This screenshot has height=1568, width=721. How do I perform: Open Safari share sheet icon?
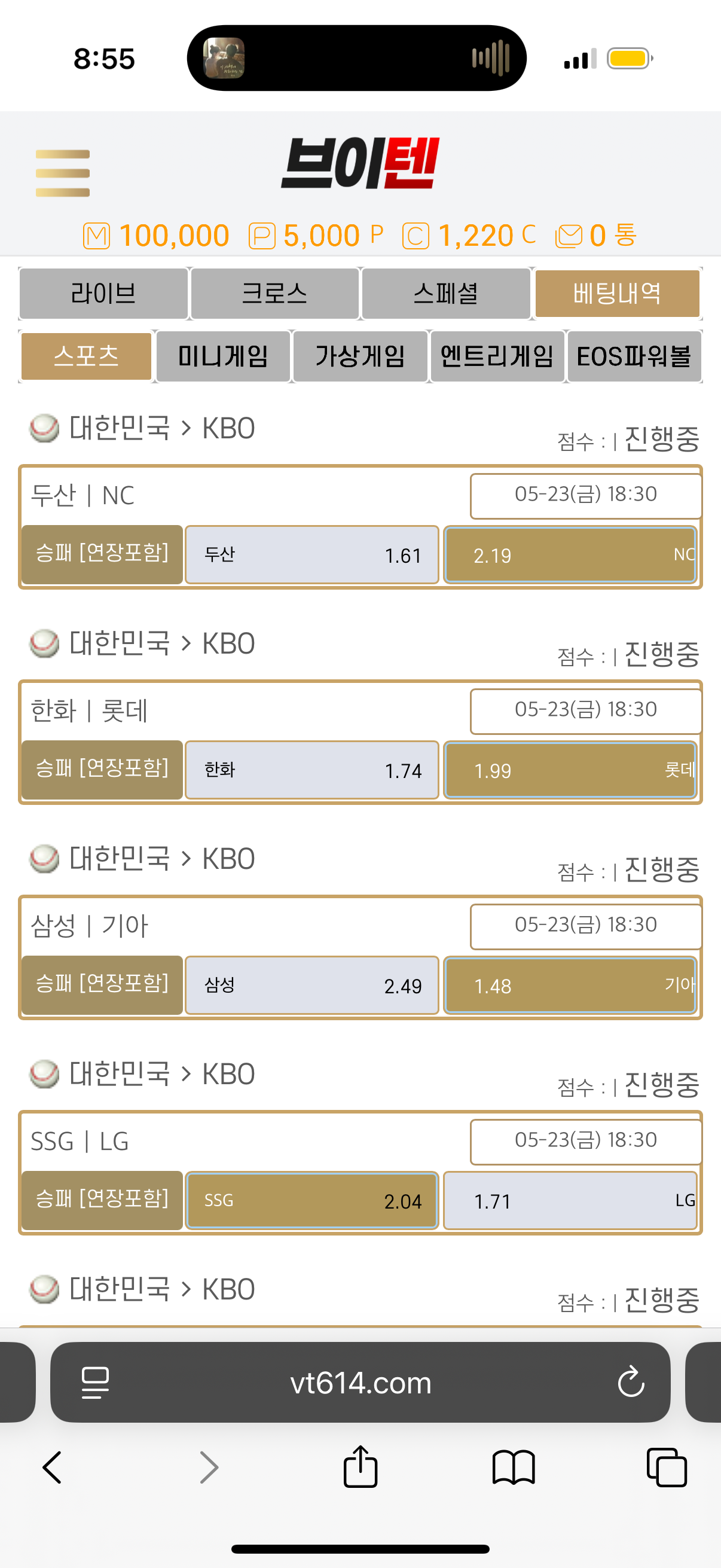360,1467
